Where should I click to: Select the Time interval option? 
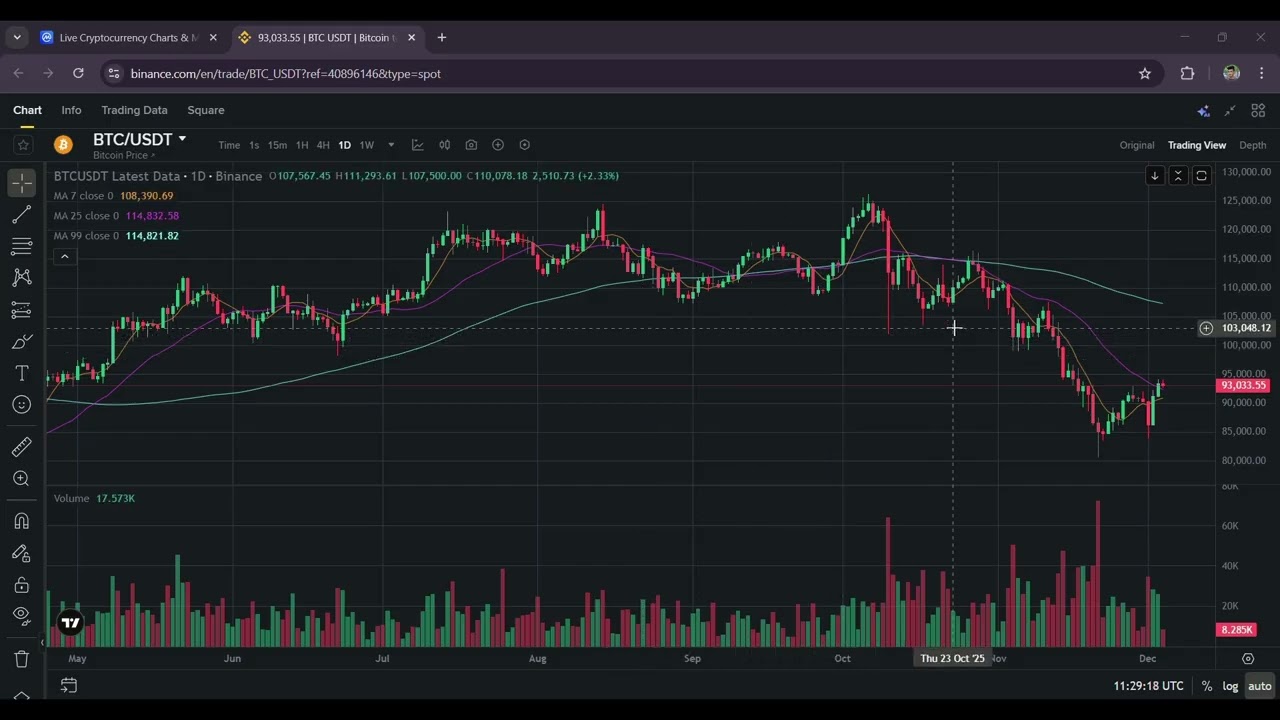click(229, 145)
